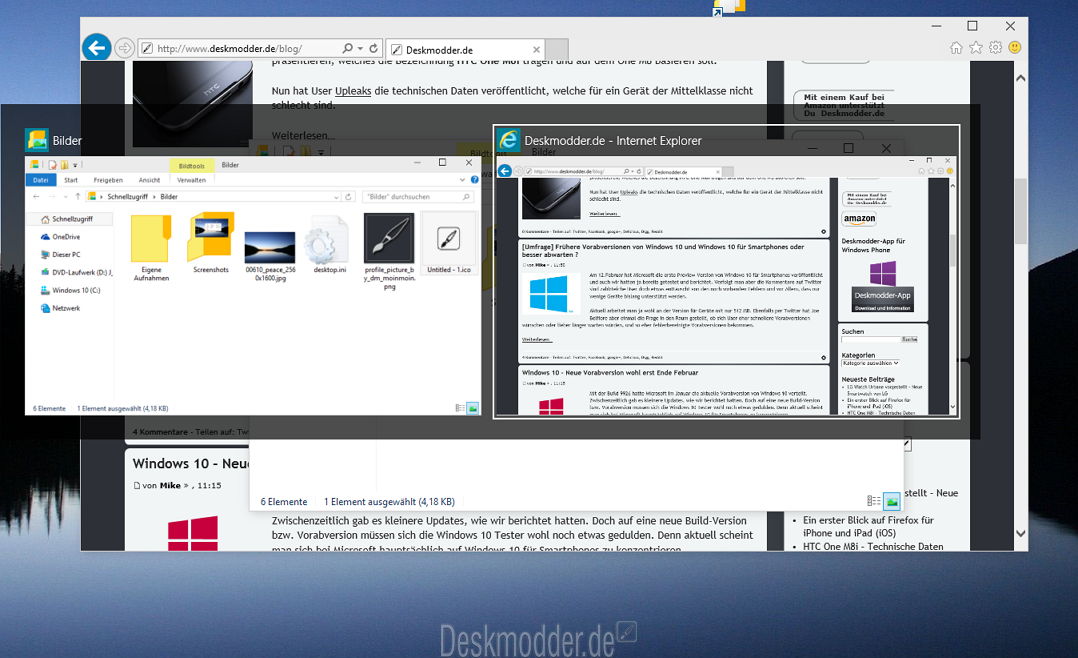
Task: Select the Deskmodder.de tab in the main browser
Action: pyautogui.click(x=465, y=50)
